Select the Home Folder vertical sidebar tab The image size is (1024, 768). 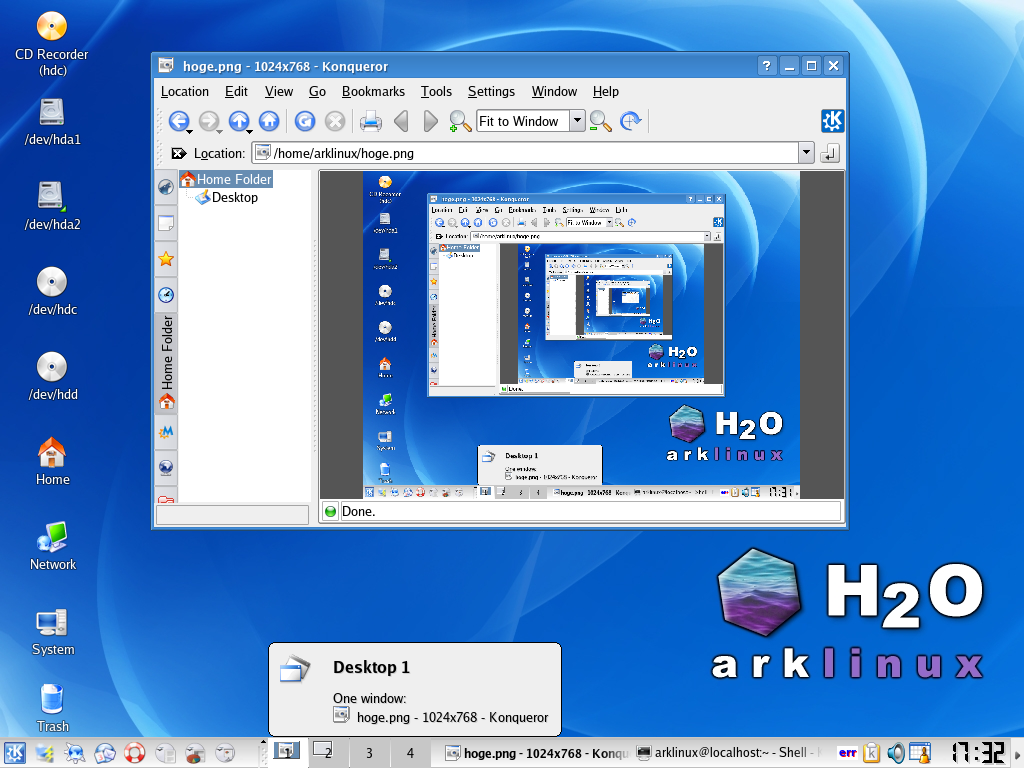point(167,362)
